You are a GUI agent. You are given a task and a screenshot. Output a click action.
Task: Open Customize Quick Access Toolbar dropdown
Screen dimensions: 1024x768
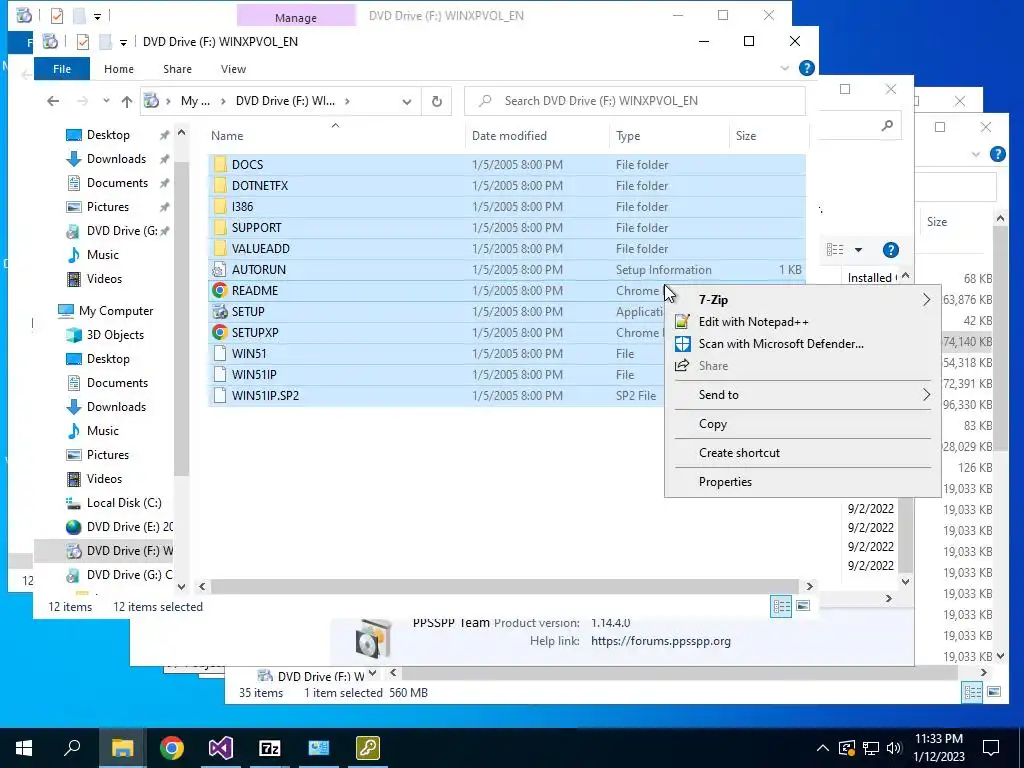pyautogui.click(x=123, y=42)
